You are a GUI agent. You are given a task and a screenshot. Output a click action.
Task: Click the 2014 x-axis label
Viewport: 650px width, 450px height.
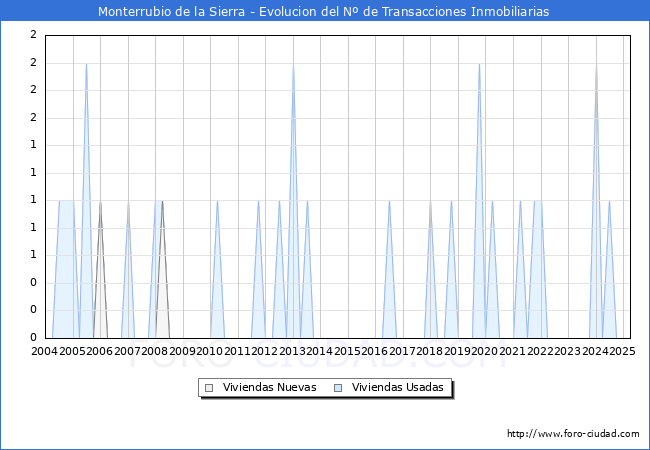[320, 351]
